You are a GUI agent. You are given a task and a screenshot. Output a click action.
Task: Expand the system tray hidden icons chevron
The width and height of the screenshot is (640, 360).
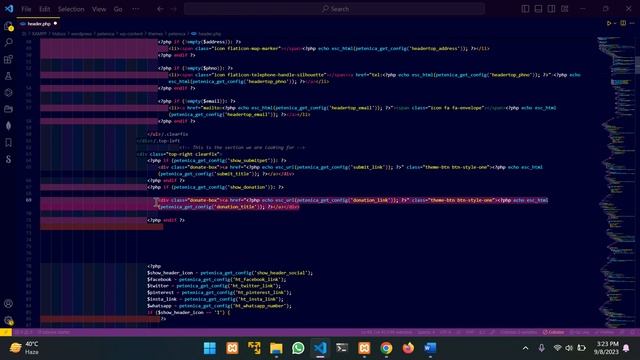click(526, 348)
